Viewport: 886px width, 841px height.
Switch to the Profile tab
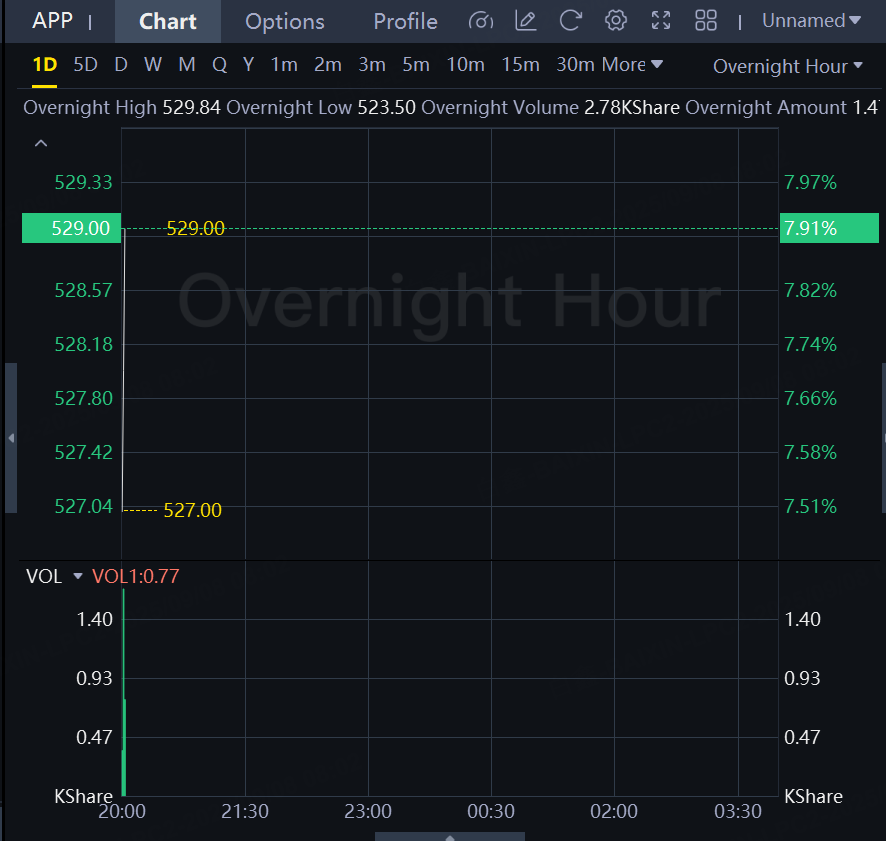click(x=405, y=21)
